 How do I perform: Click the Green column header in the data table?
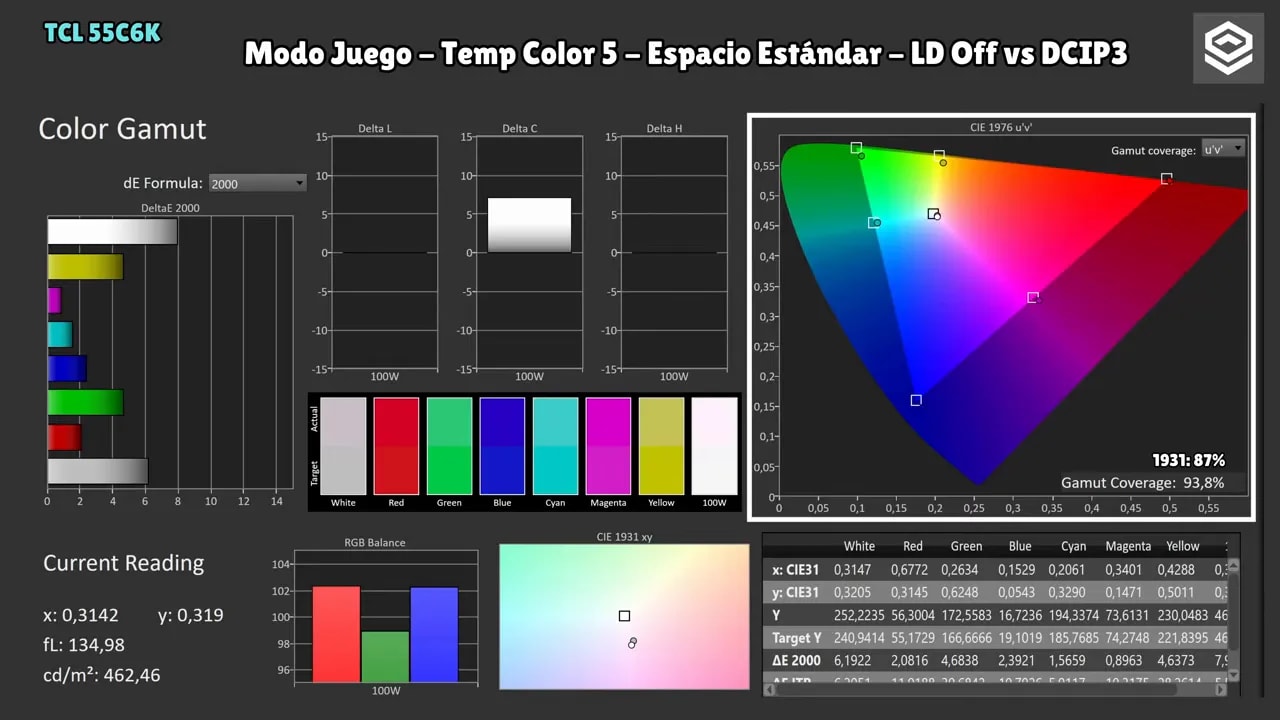click(x=966, y=546)
